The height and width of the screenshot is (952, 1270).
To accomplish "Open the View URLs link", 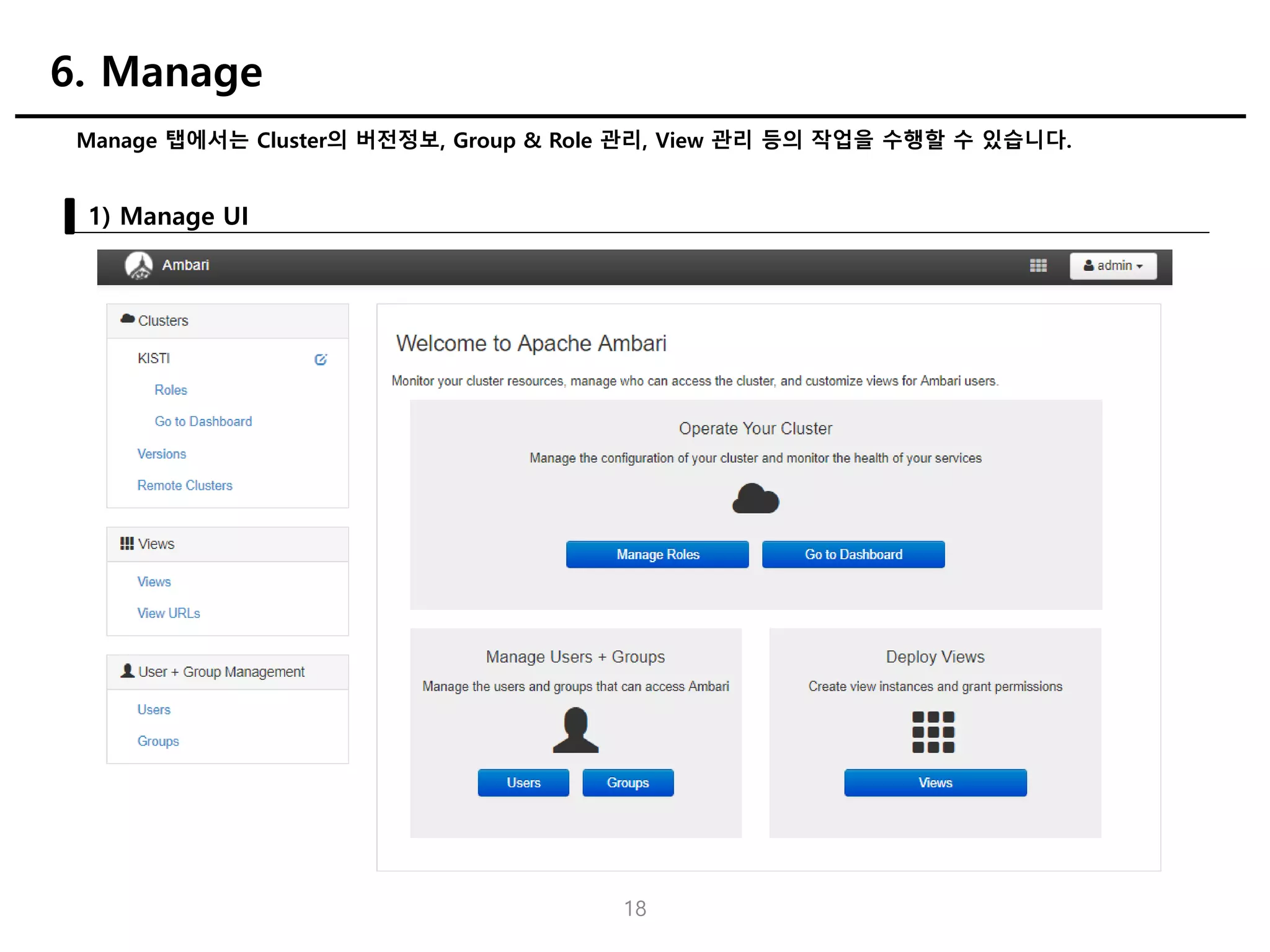I will 169,613.
